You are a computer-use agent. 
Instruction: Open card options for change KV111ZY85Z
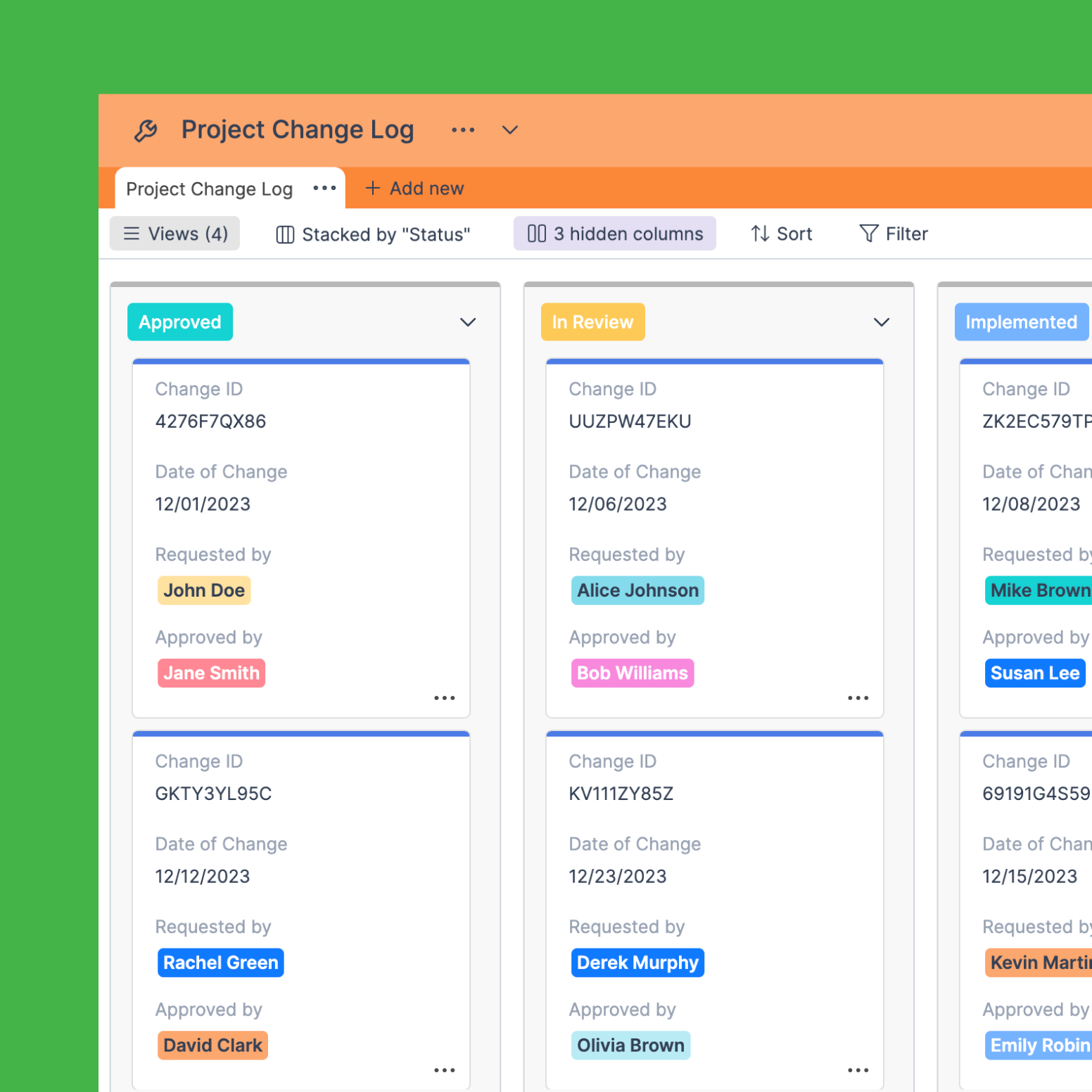pyautogui.click(x=858, y=1069)
